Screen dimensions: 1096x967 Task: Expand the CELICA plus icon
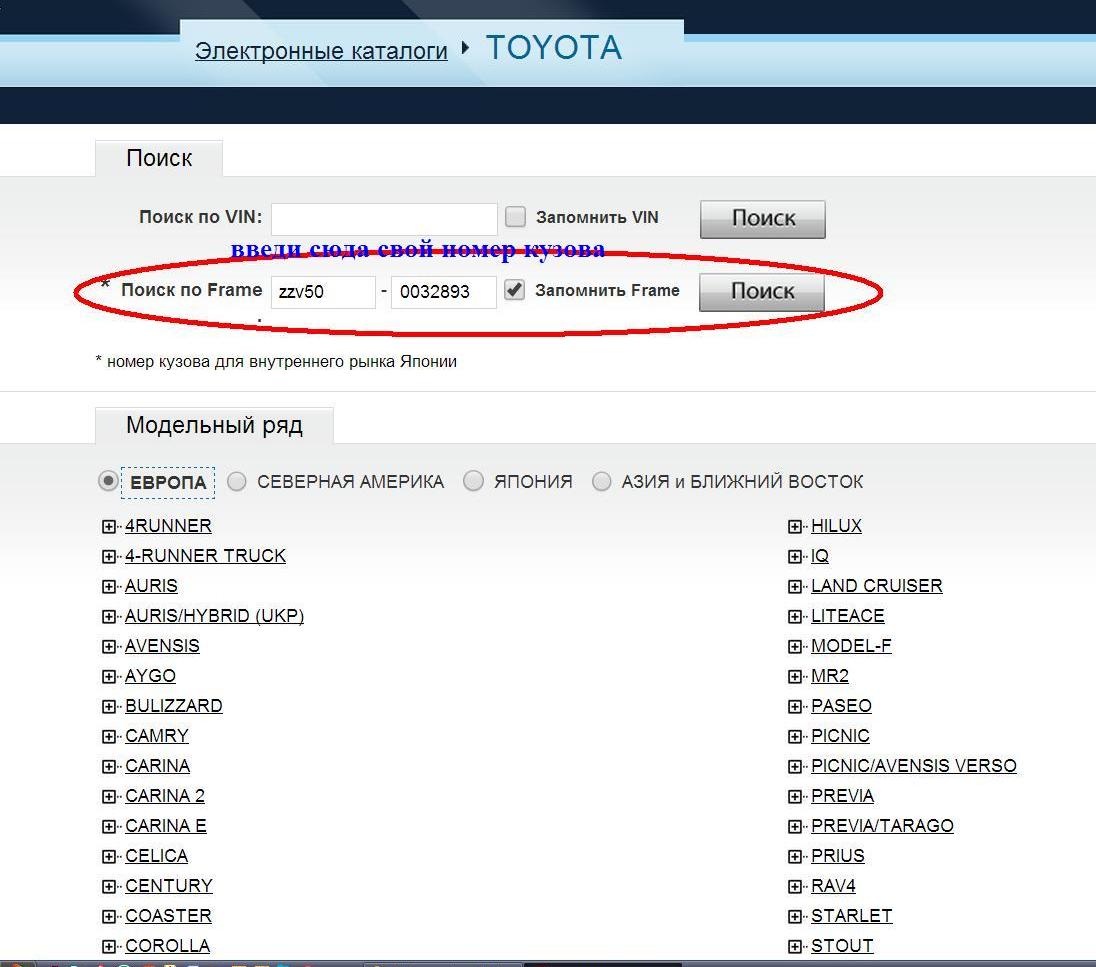tap(109, 856)
